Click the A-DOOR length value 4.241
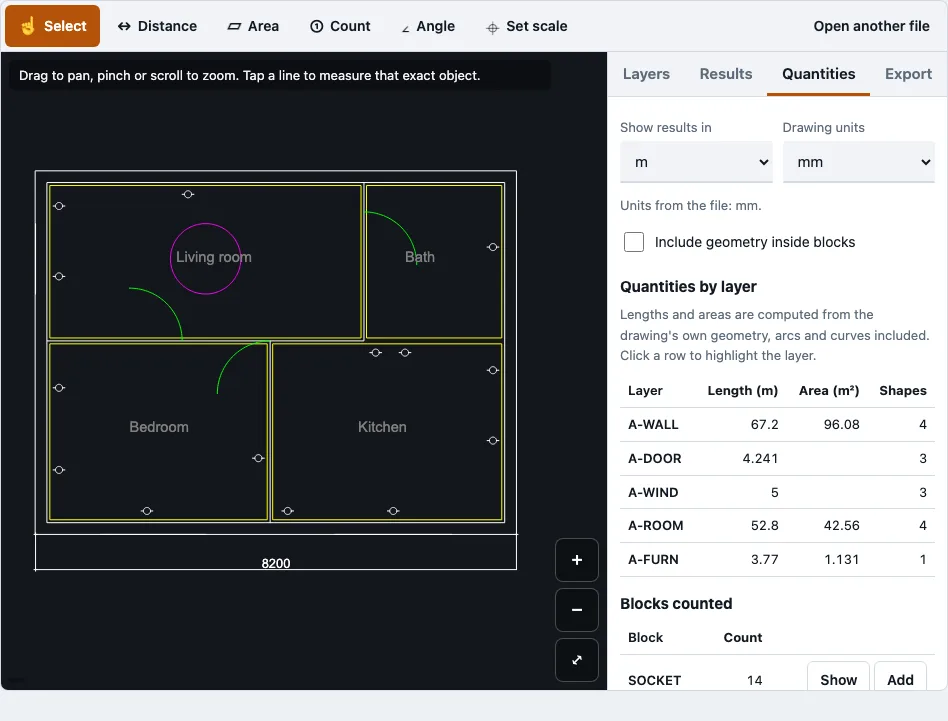The height and width of the screenshot is (721, 948). pos(760,458)
